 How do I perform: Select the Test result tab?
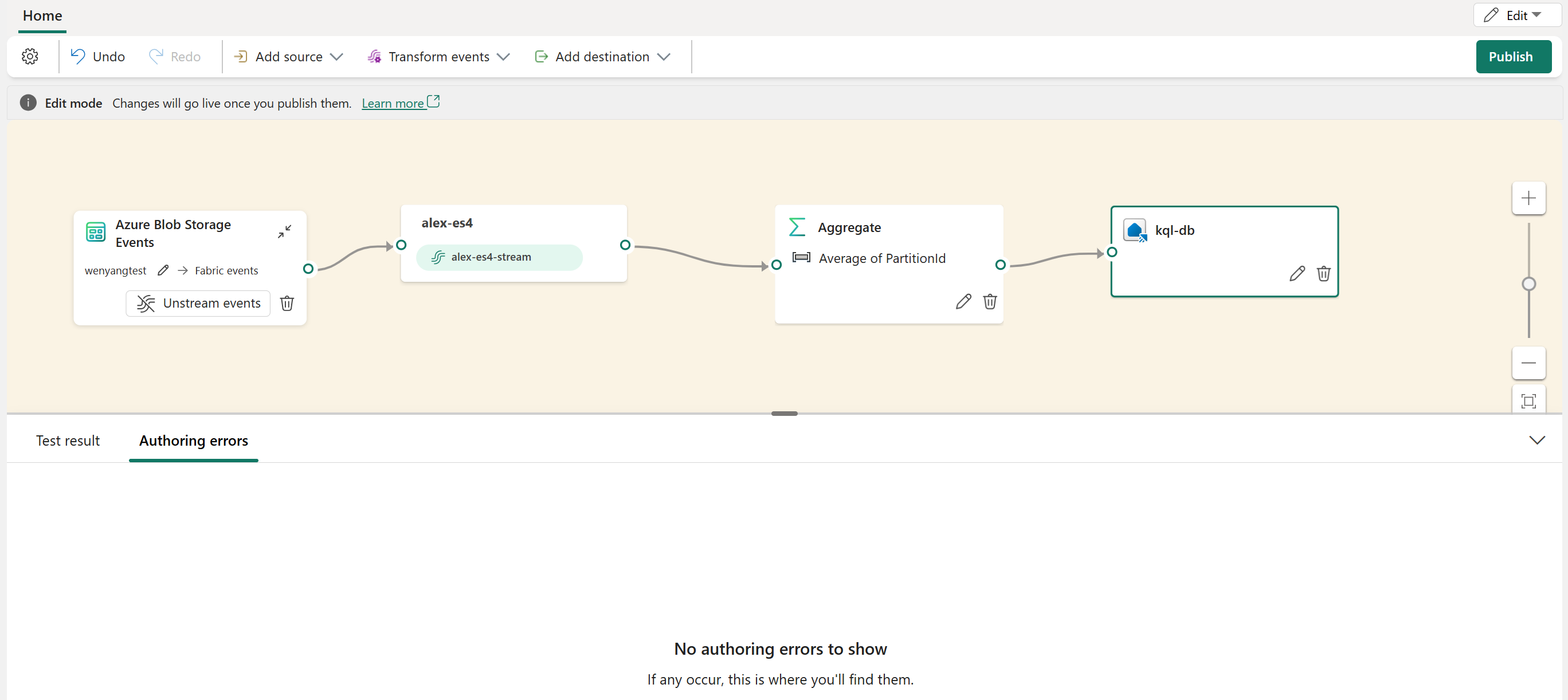pos(67,440)
